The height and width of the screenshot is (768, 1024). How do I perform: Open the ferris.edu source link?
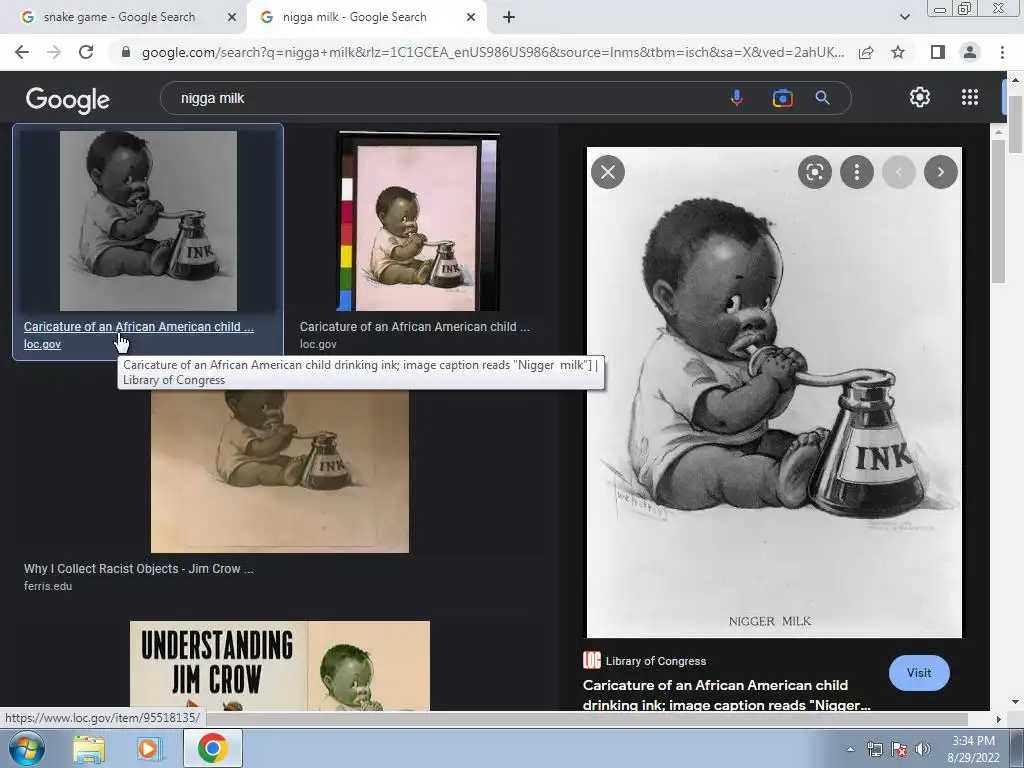[x=48, y=586]
